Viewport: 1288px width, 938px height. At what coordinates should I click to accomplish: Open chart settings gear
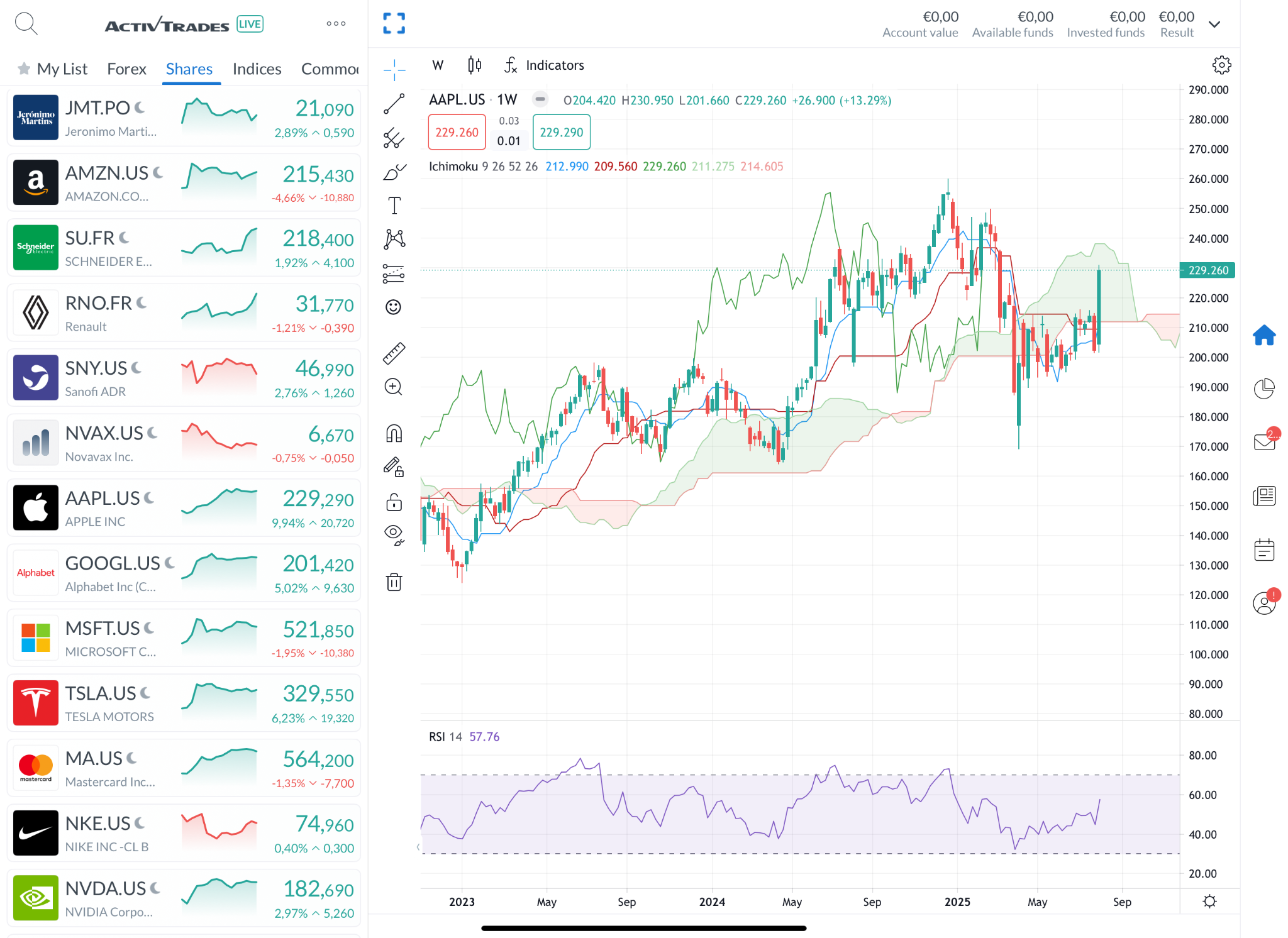pos(1221,65)
